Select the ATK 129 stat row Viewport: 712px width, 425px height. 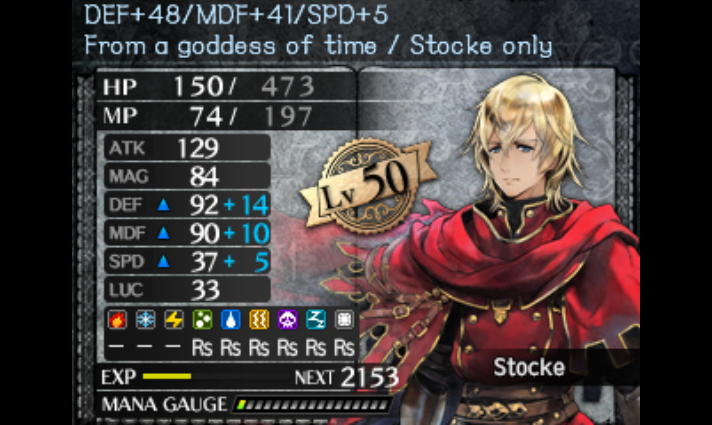188,148
